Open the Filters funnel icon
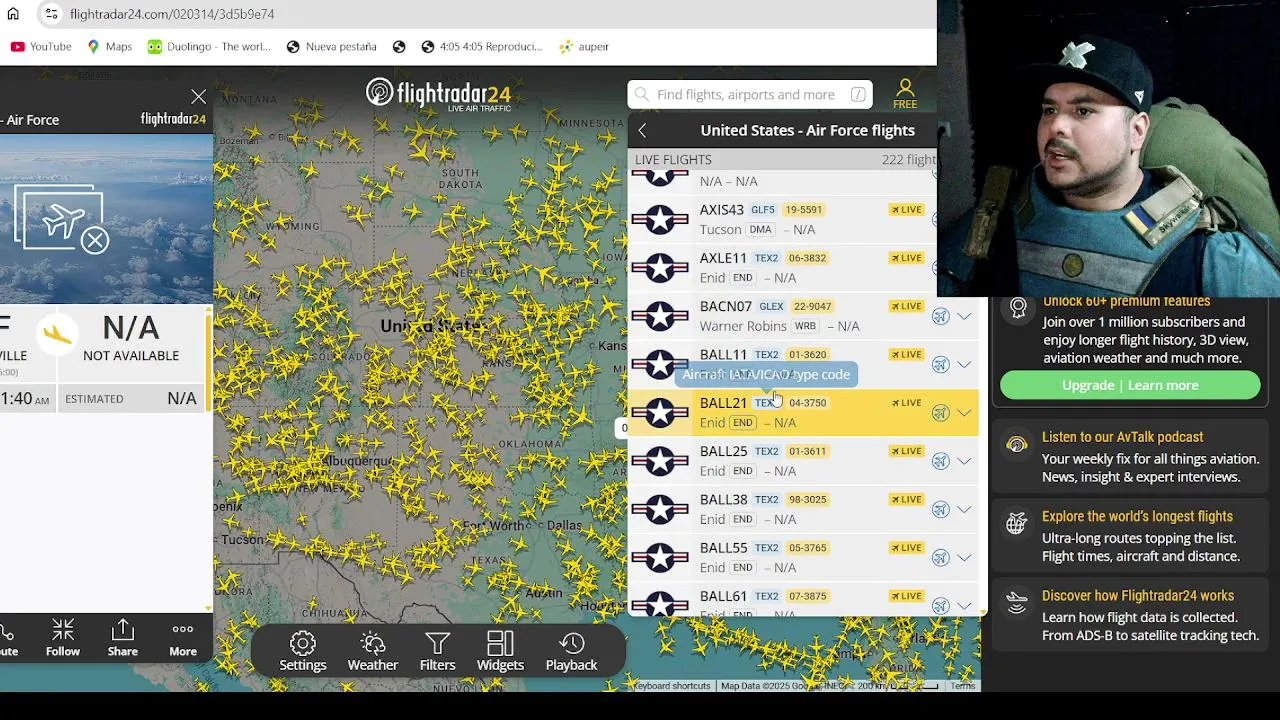The width and height of the screenshot is (1280, 720). 437,651
